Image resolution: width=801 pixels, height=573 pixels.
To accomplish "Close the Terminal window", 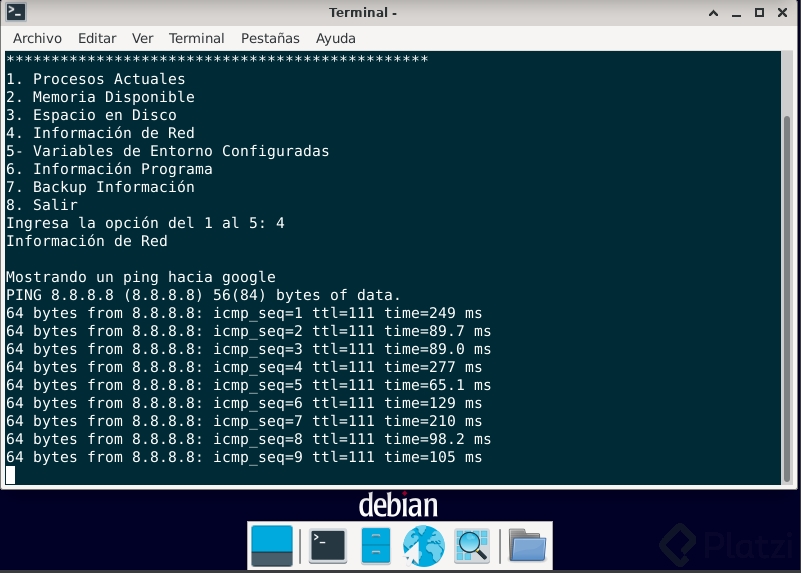I will (783, 13).
